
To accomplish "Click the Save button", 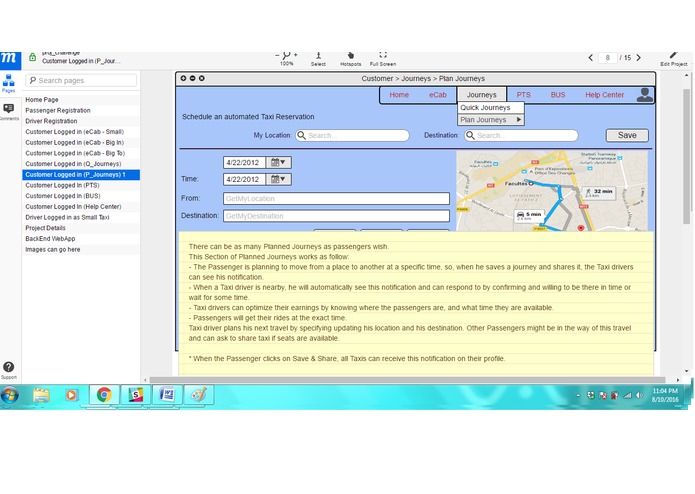I will [x=627, y=136].
